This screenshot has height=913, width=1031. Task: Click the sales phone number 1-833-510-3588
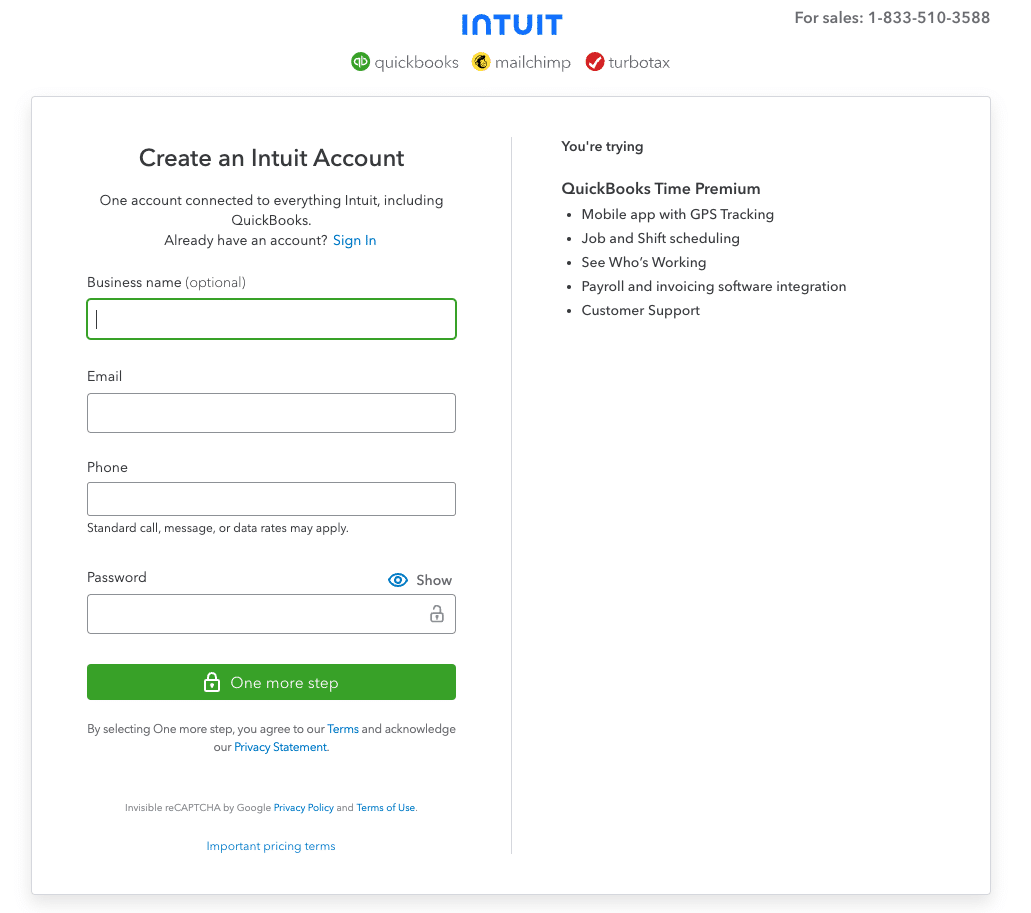pos(928,18)
